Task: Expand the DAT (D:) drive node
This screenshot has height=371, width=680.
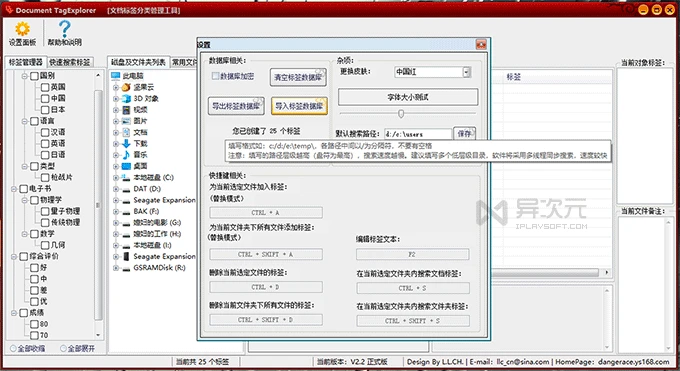Action: click(x=116, y=189)
